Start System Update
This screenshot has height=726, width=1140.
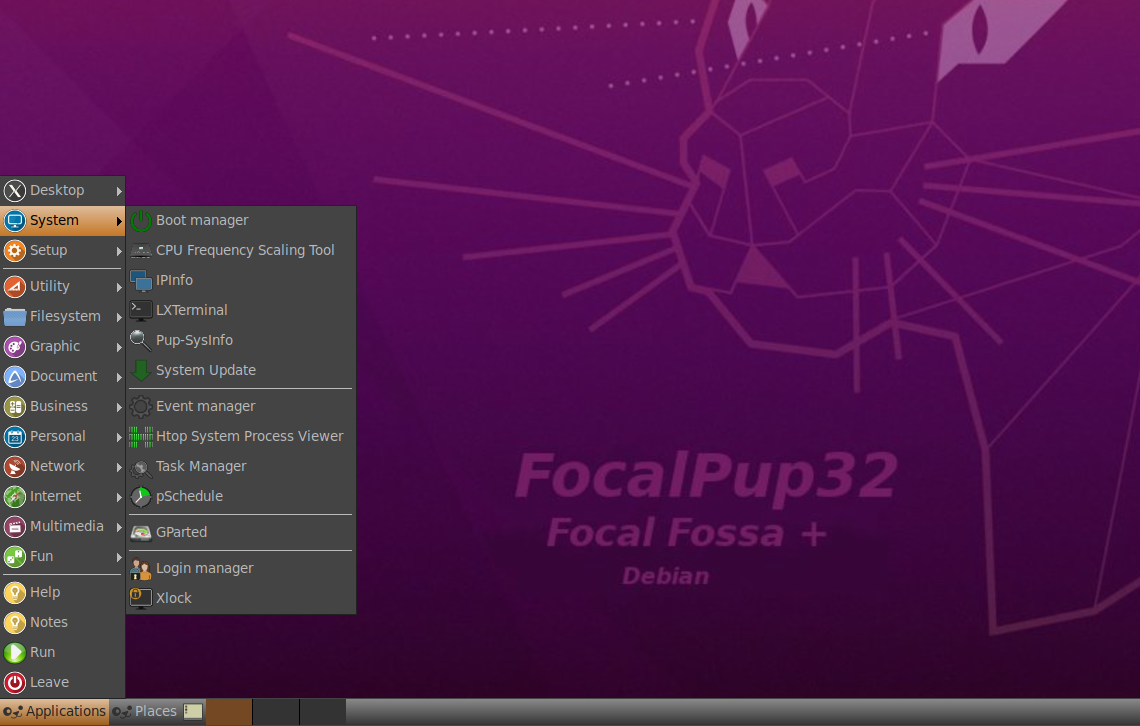(241, 370)
